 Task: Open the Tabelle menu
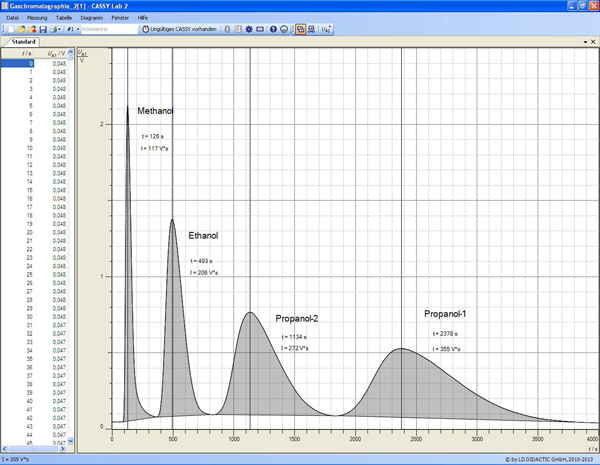pos(63,18)
